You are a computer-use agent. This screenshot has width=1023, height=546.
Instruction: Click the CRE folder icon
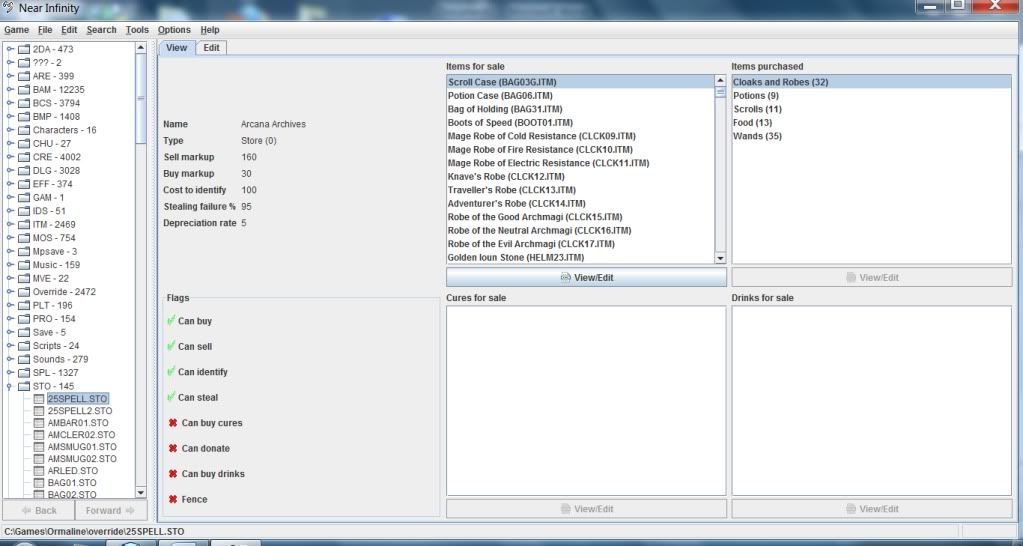pos(23,157)
